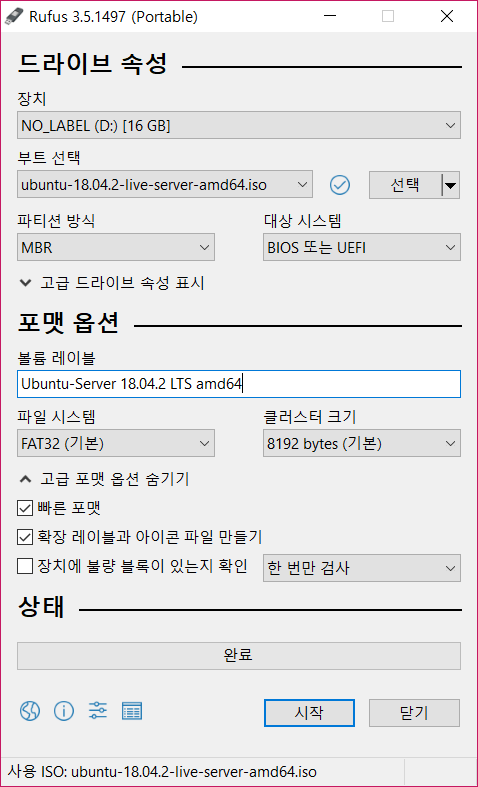This screenshot has width=478, height=787.
Task: Click the 선택 button
Action: click(405, 185)
